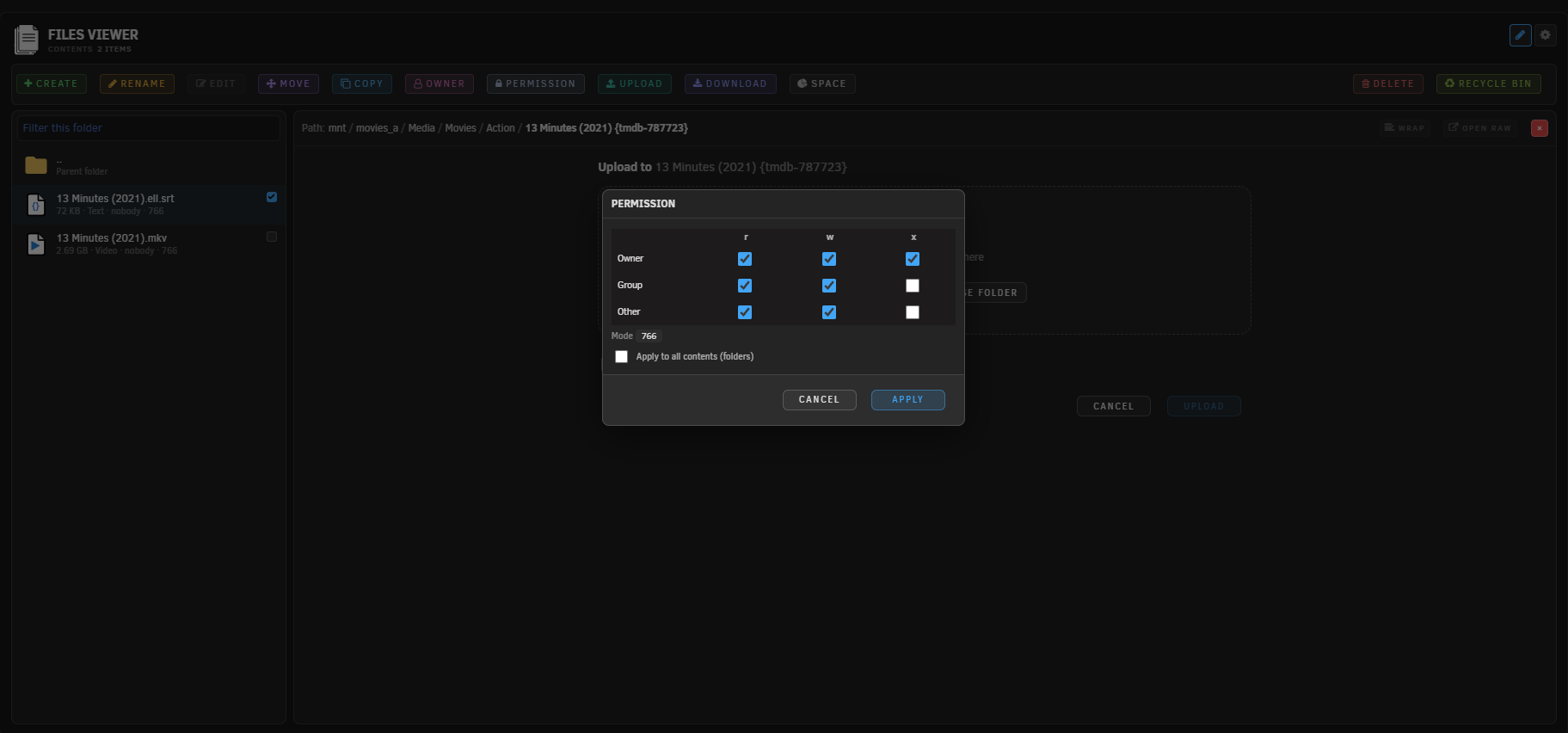Viewport: 1568px width, 733px height.
Task: Click the parent folder icon
Action: click(36, 165)
